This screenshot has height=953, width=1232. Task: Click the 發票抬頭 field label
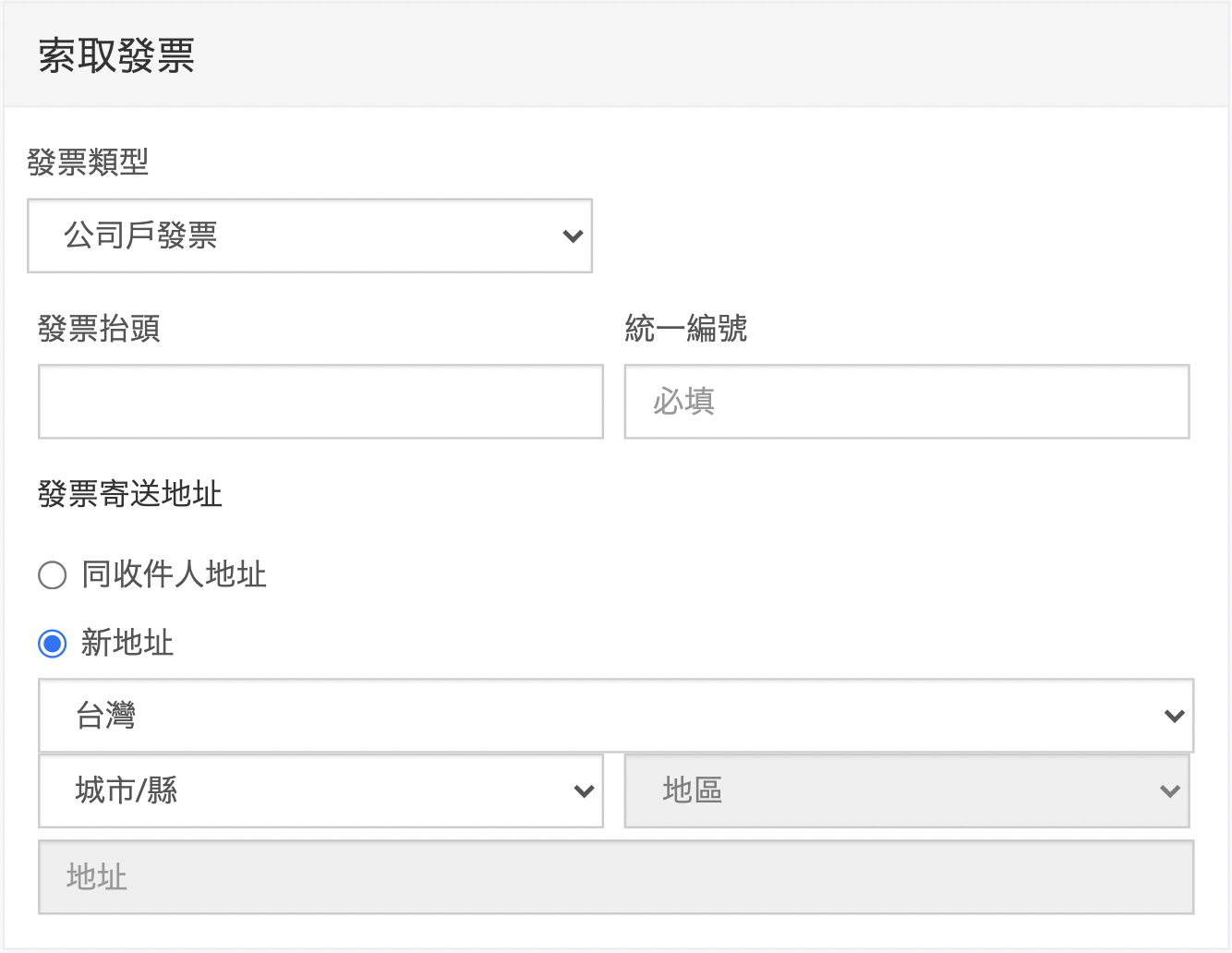[x=99, y=328]
